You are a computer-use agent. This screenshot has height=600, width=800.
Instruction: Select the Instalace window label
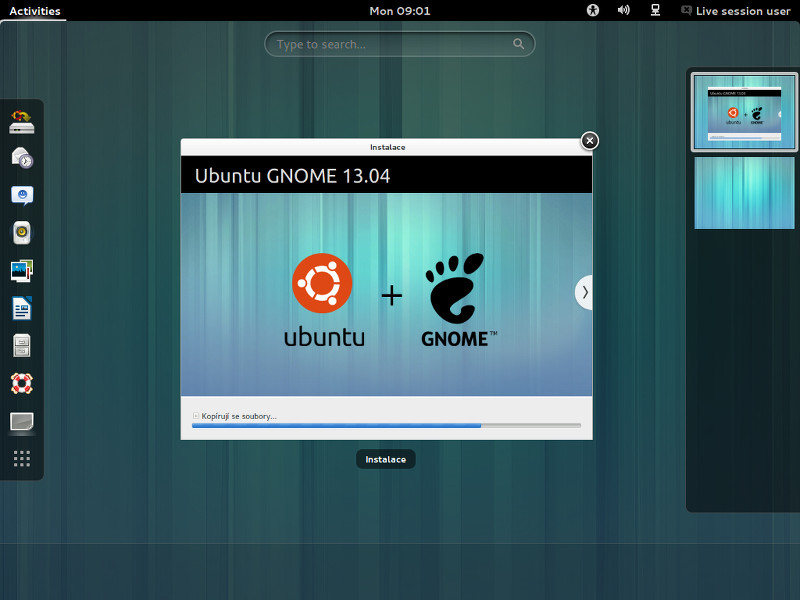click(x=386, y=459)
